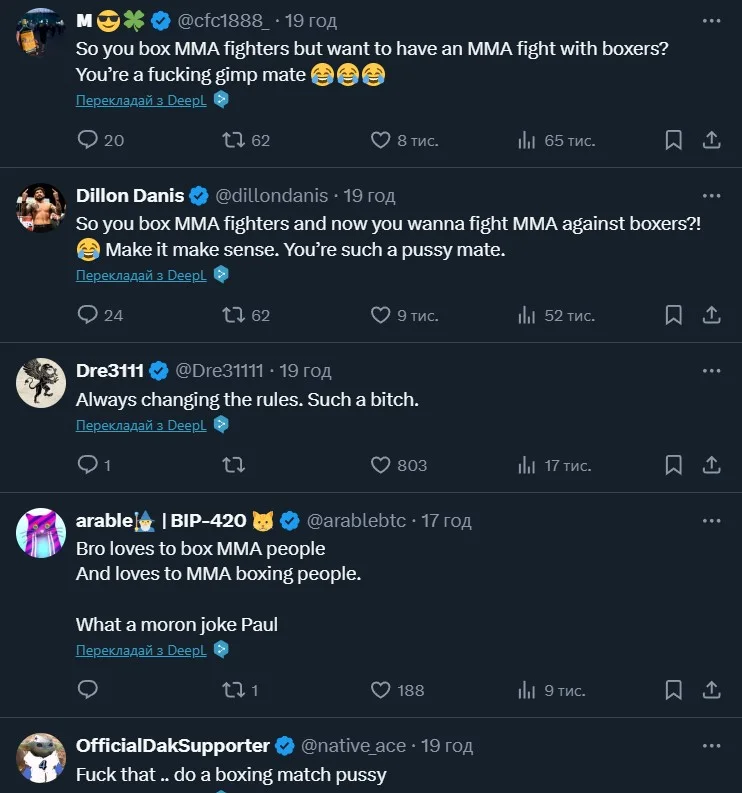Retweet the cfc1888_ post with 62 retweets
Viewport: 742px width, 793px height.
(x=234, y=140)
